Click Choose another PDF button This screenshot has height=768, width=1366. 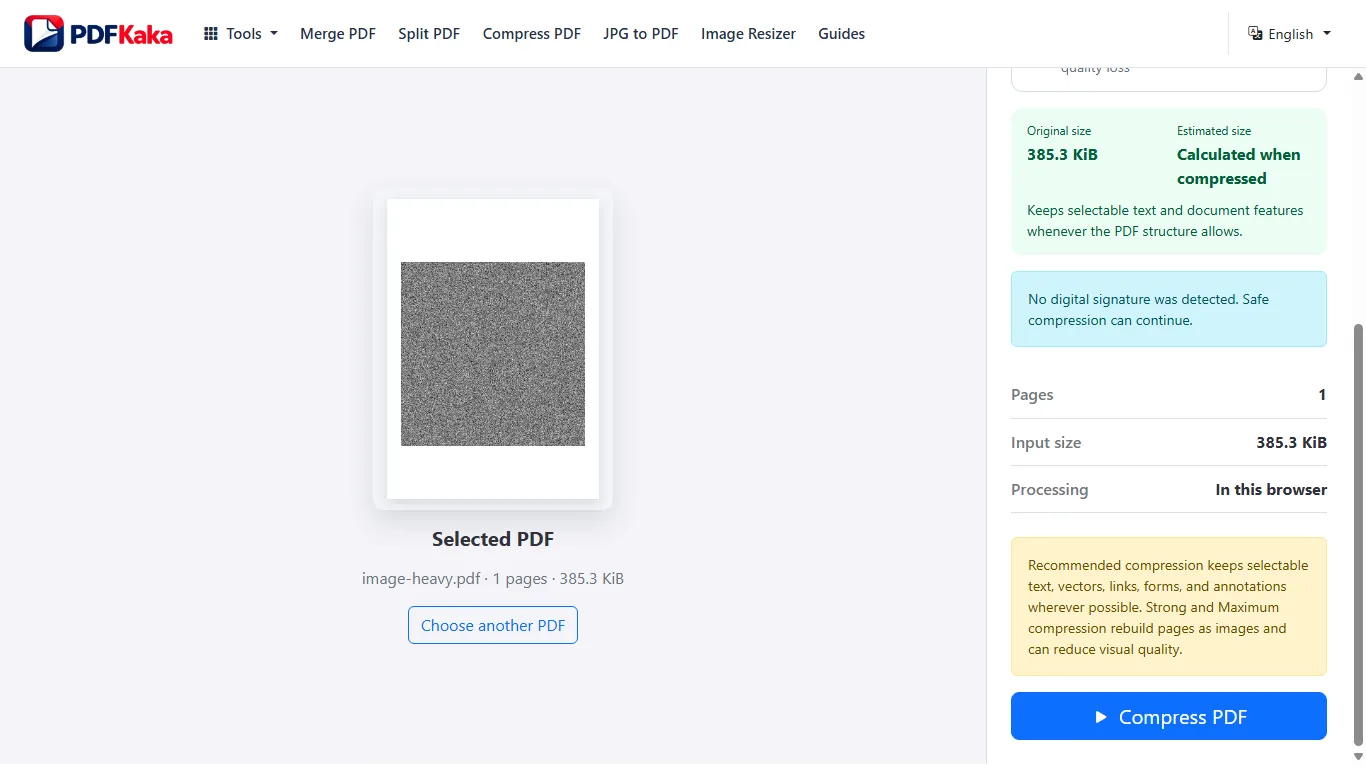[x=493, y=625]
